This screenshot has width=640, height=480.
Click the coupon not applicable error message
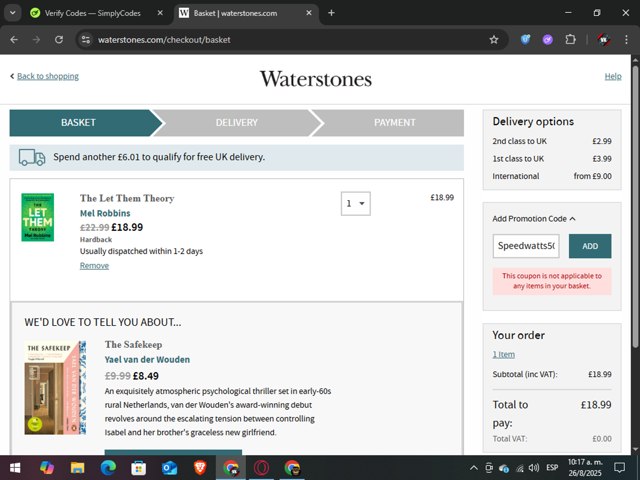552,281
